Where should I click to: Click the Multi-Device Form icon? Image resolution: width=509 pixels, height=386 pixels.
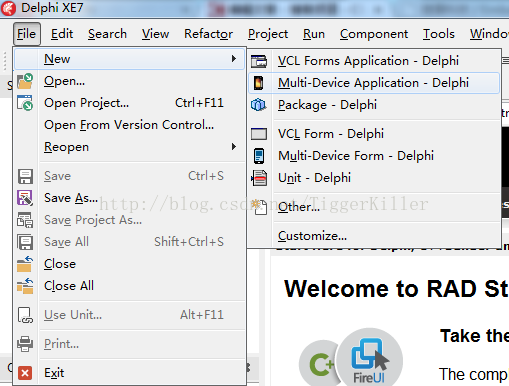click(x=259, y=156)
